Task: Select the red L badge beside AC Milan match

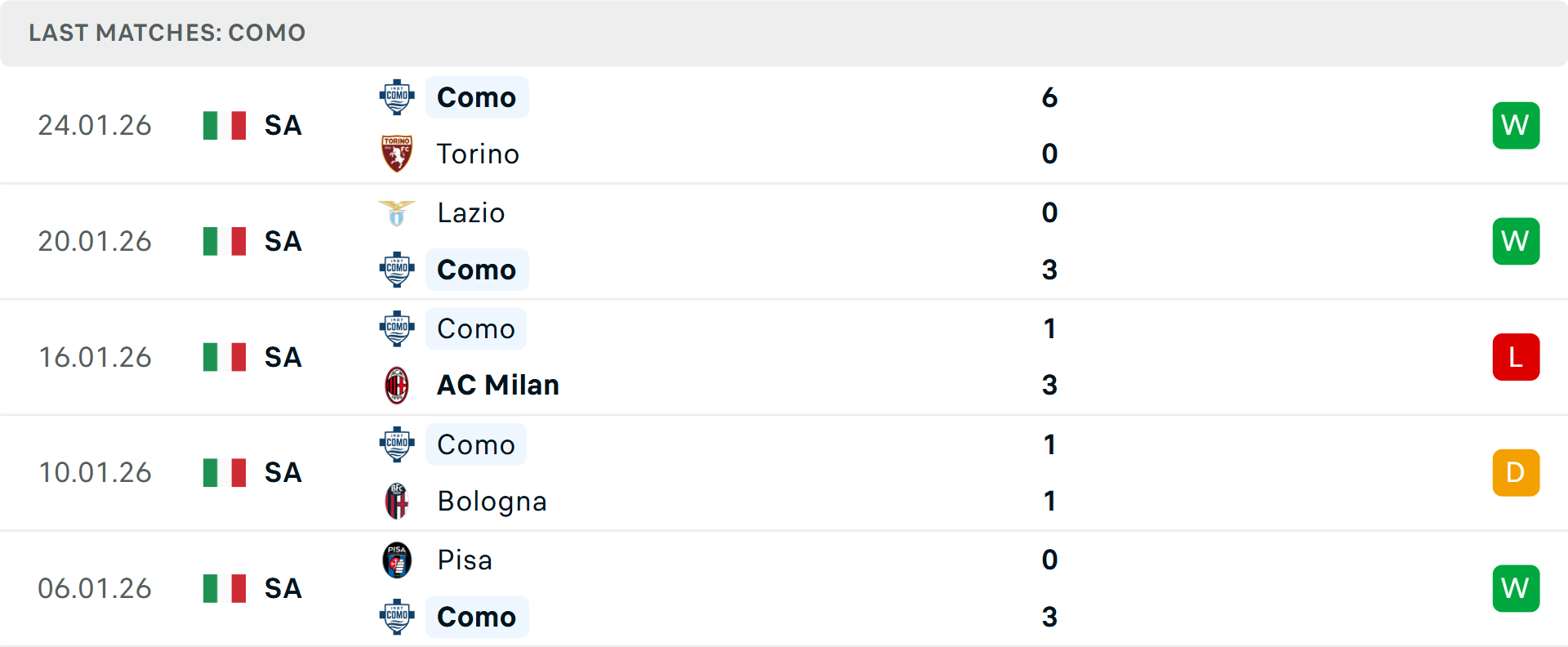Action: pos(1516,357)
